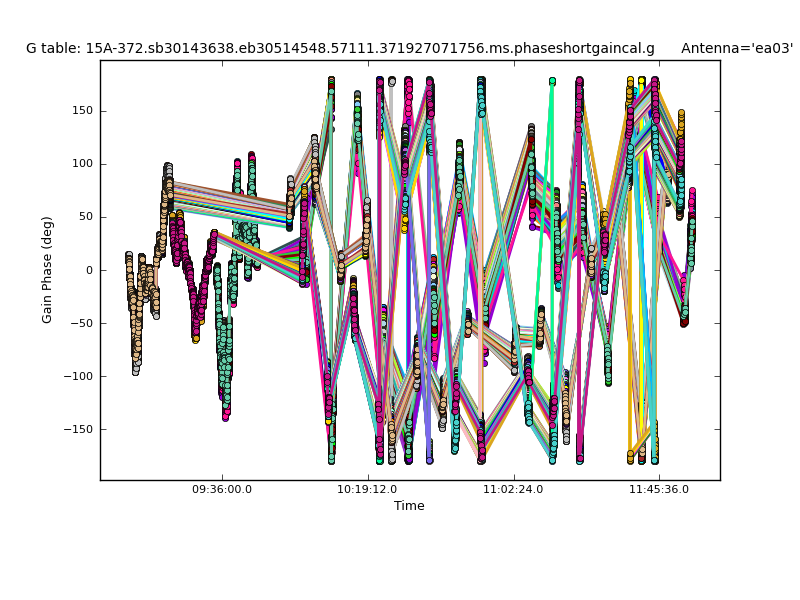The width and height of the screenshot is (800, 600).
Task: Click the 150 y-axis tick label
Action: pos(82,111)
